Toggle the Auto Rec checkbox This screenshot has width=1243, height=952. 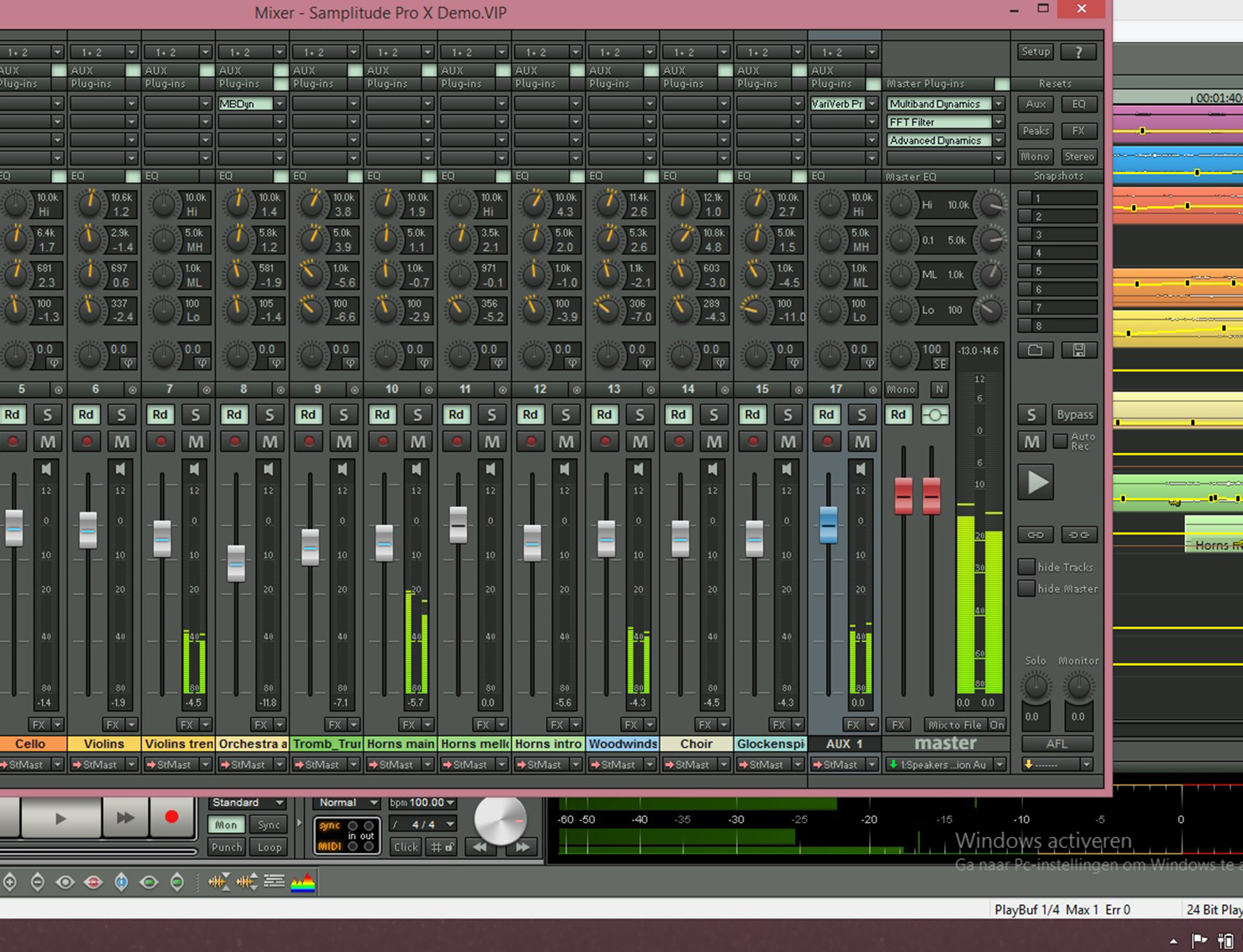1060,440
